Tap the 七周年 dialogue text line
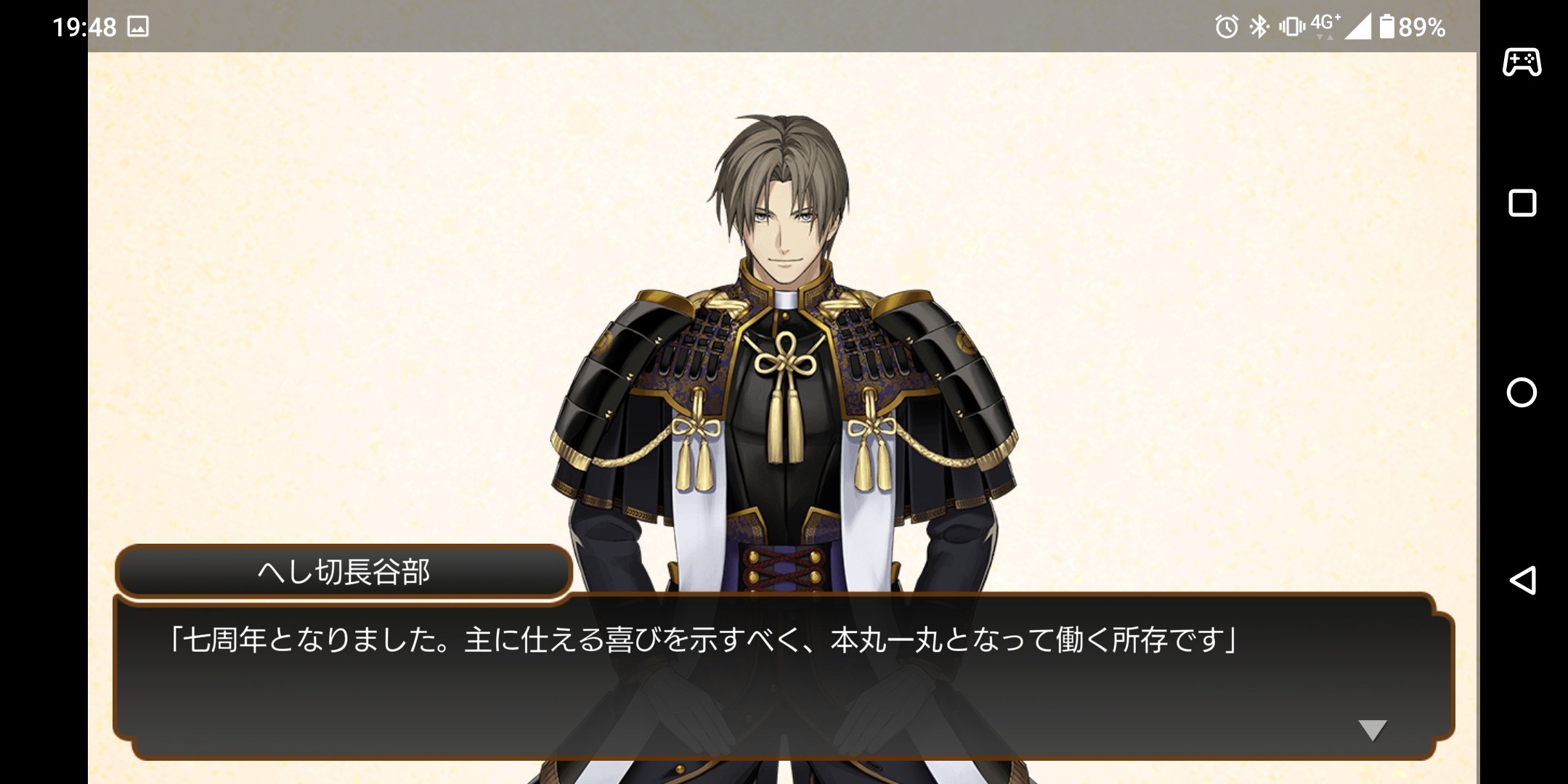This screenshot has height=784, width=1568. (703, 640)
